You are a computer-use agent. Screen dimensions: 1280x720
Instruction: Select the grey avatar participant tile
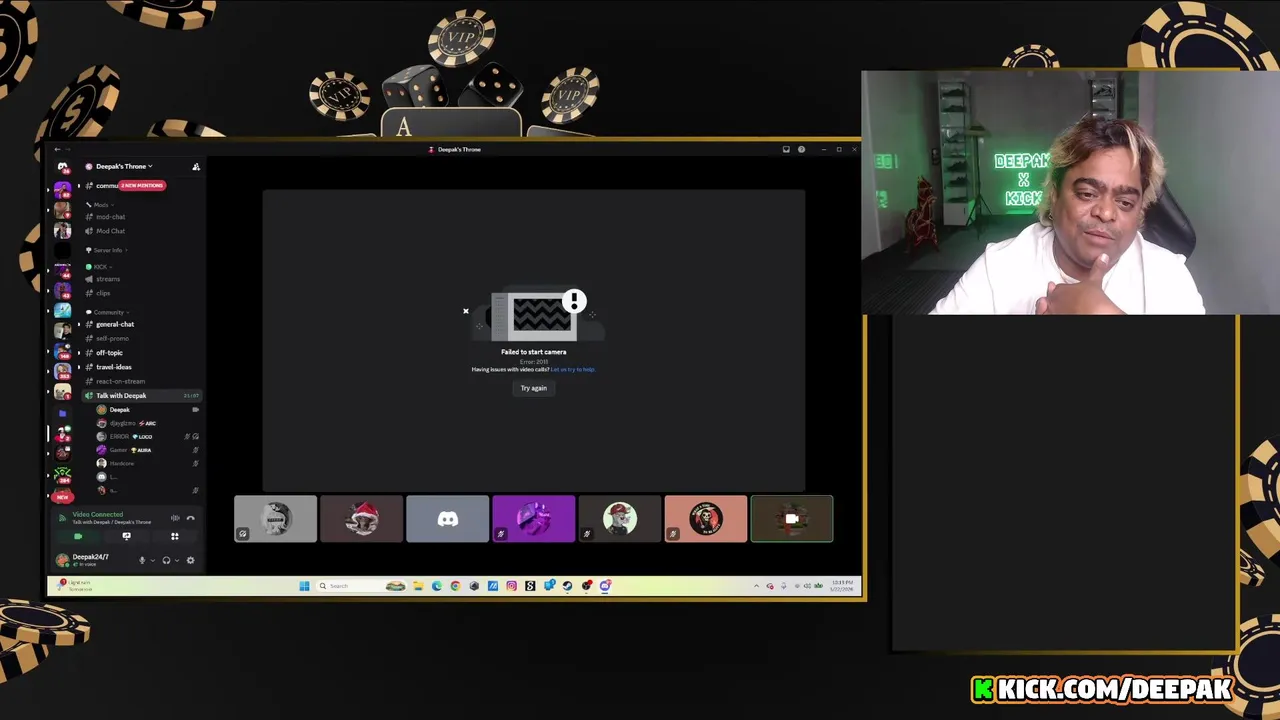pos(275,519)
